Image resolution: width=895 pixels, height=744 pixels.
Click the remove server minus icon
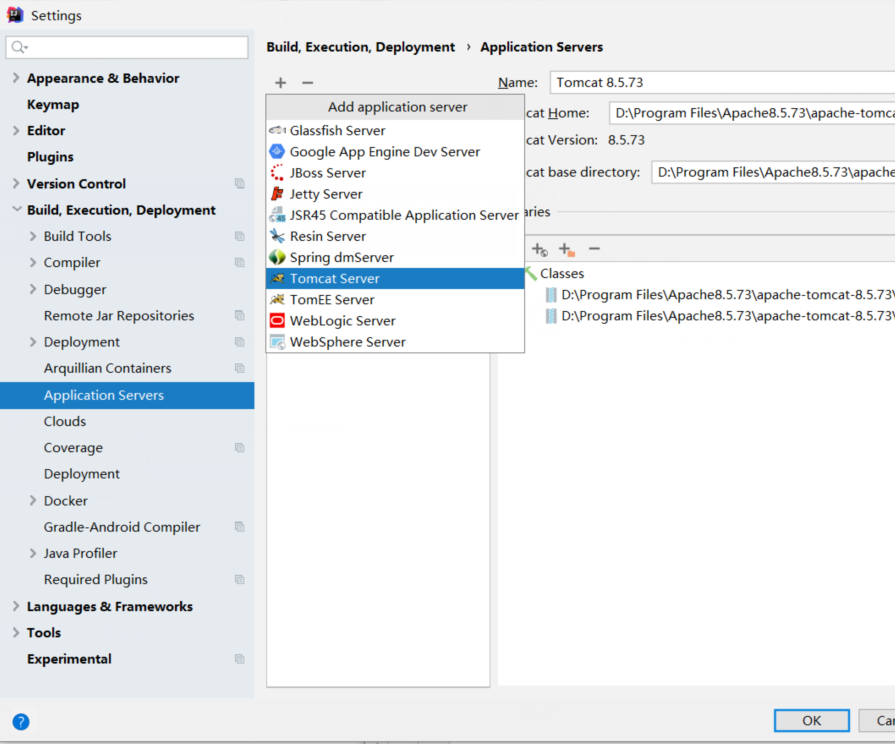308,83
